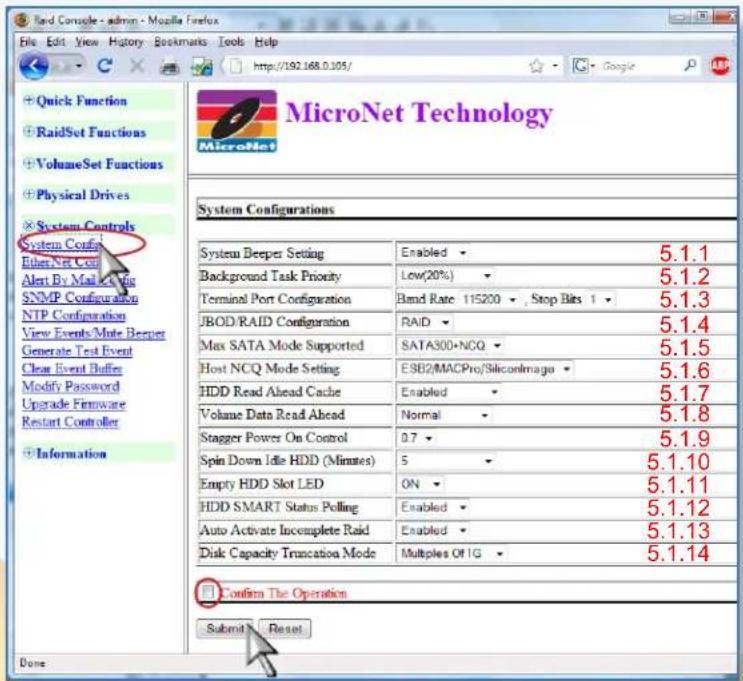
Task: Open the Disk Capacity Truncation Mode dropdown
Action: (x=453, y=554)
